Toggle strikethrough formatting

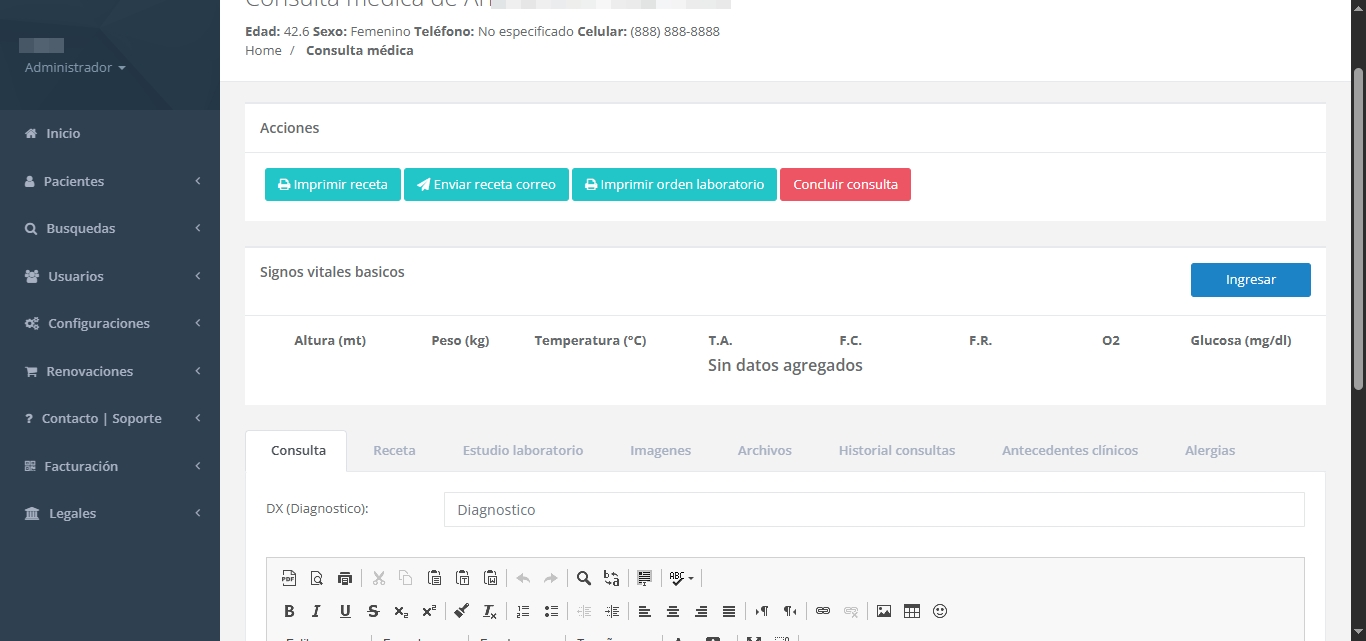(x=373, y=611)
